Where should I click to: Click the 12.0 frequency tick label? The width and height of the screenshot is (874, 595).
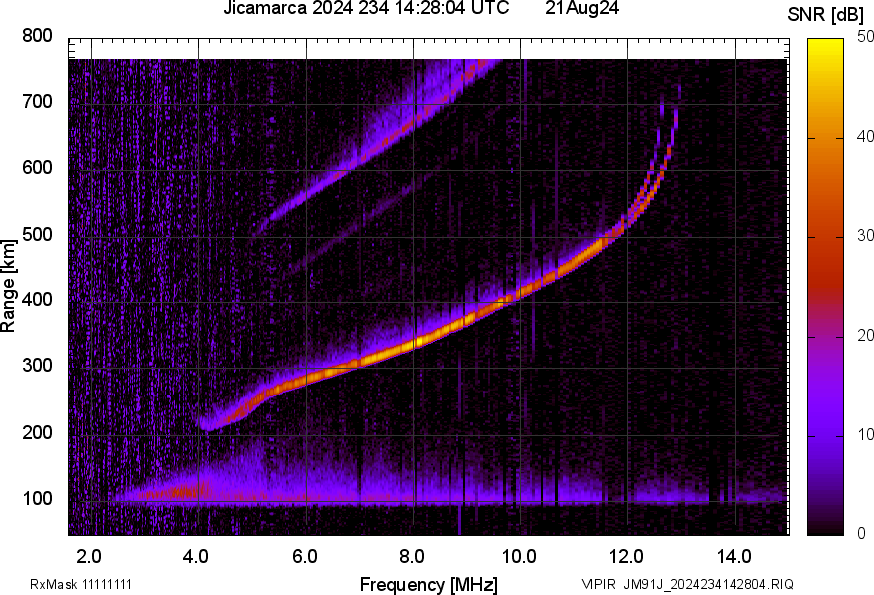coord(627,556)
